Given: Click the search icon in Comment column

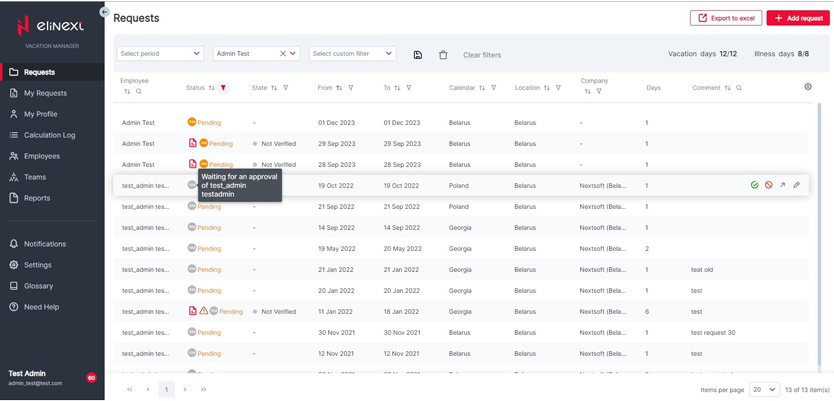Looking at the screenshot, I should 739,88.
